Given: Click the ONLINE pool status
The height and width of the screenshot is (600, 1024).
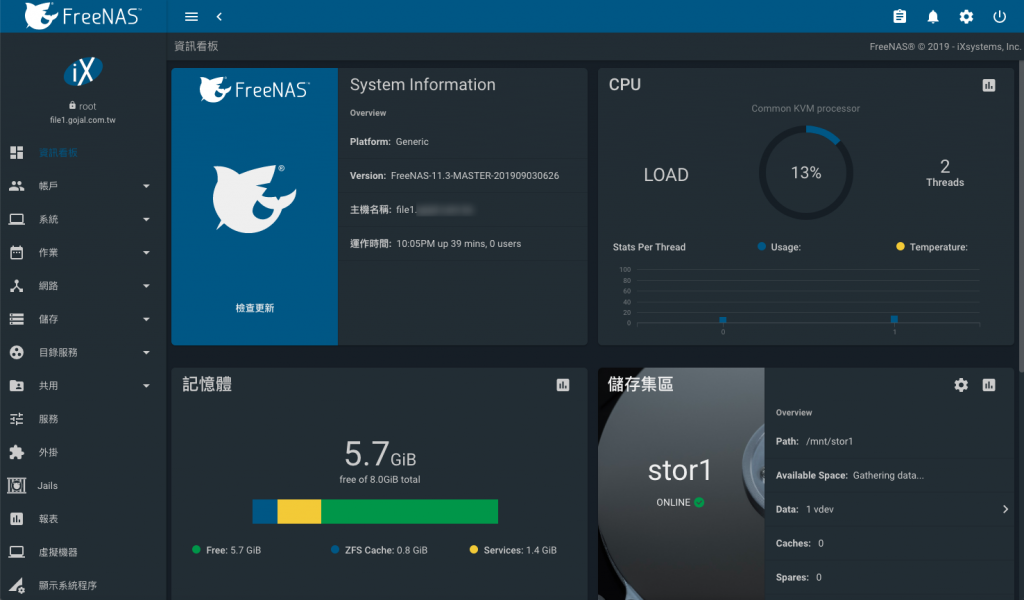Looking at the screenshot, I should [x=680, y=502].
